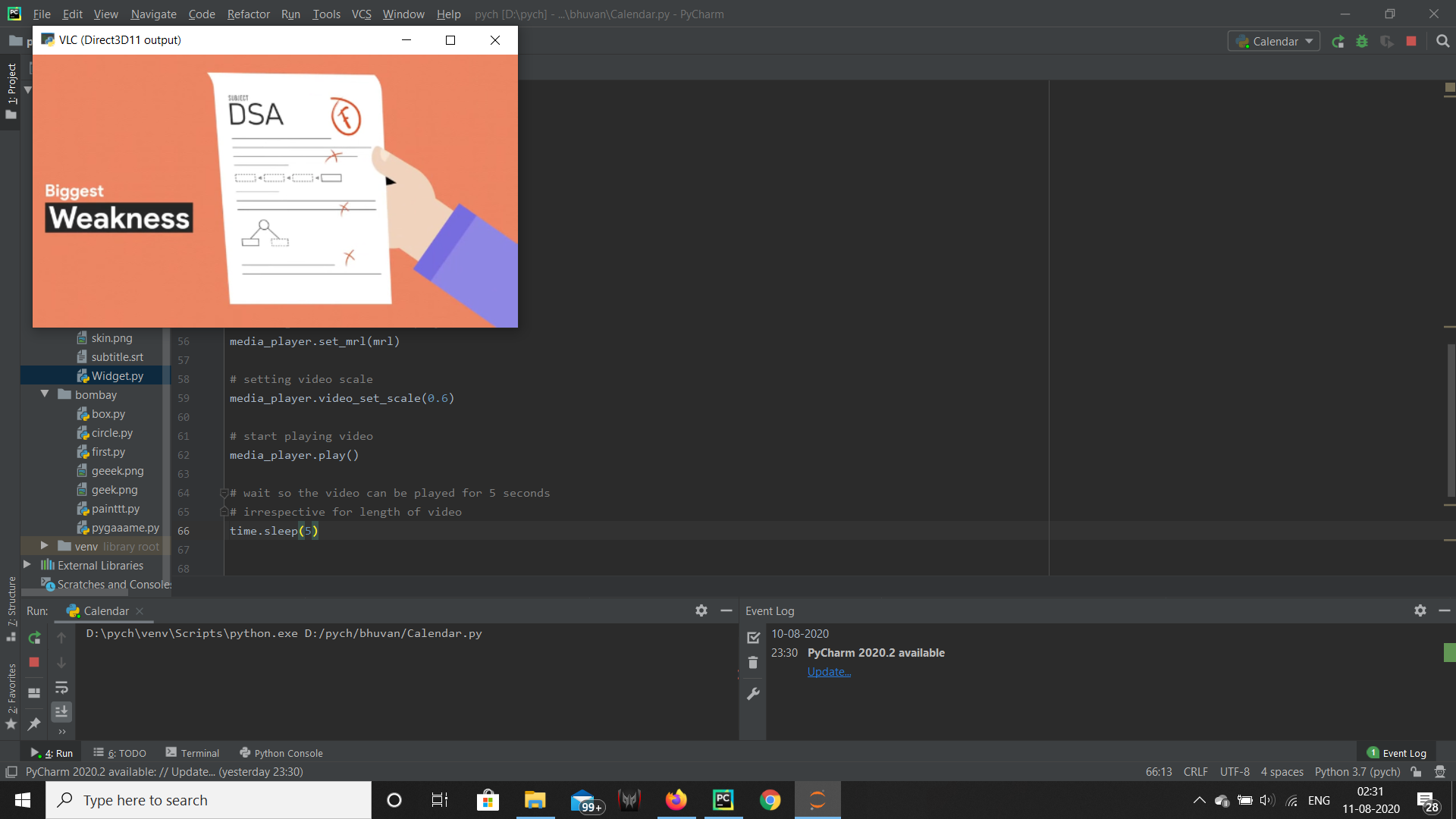Click the Python Console tab
Screen dimensions: 1456x819
click(x=288, y=752)
